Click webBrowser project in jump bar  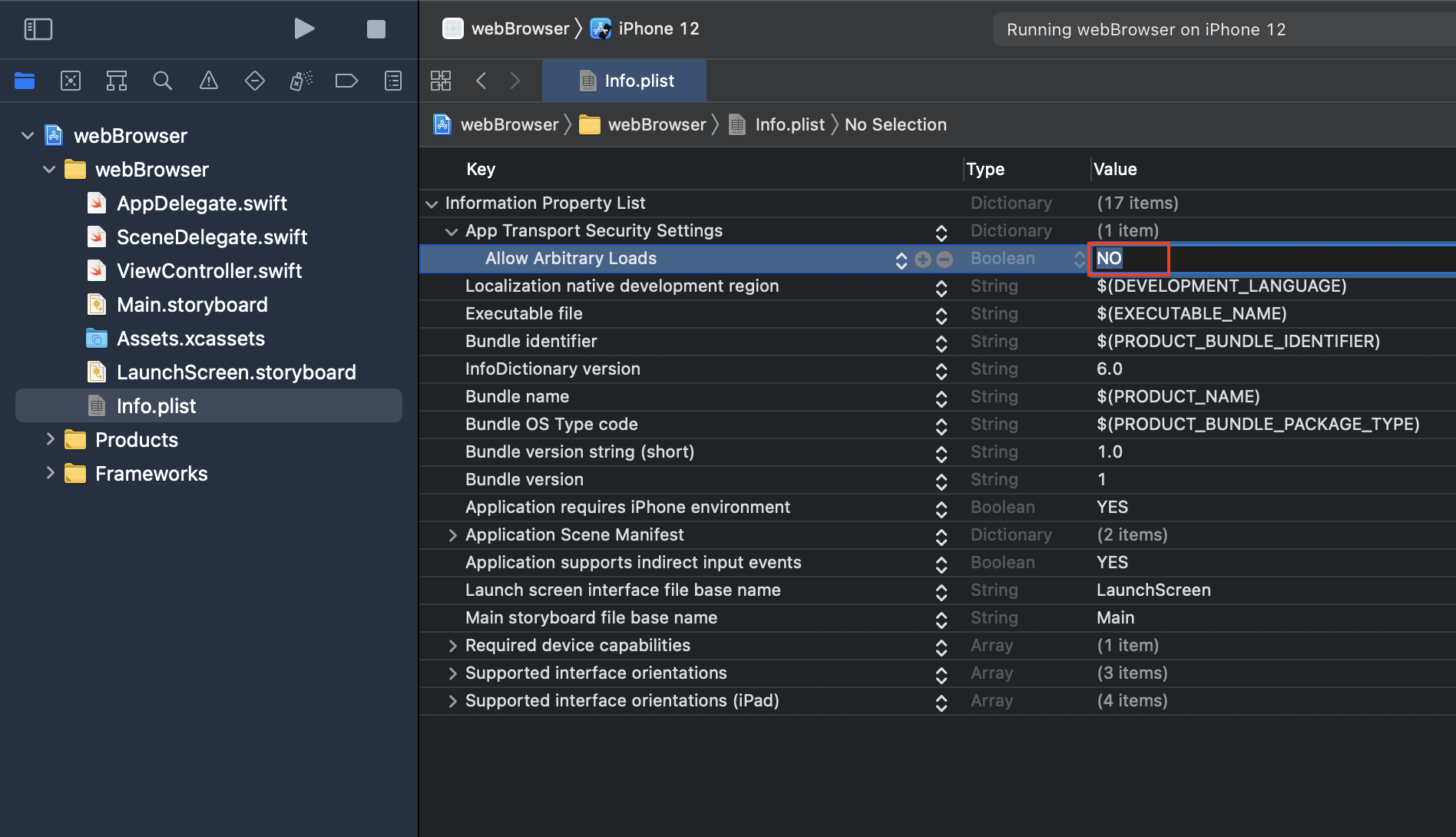click(497, 124)
